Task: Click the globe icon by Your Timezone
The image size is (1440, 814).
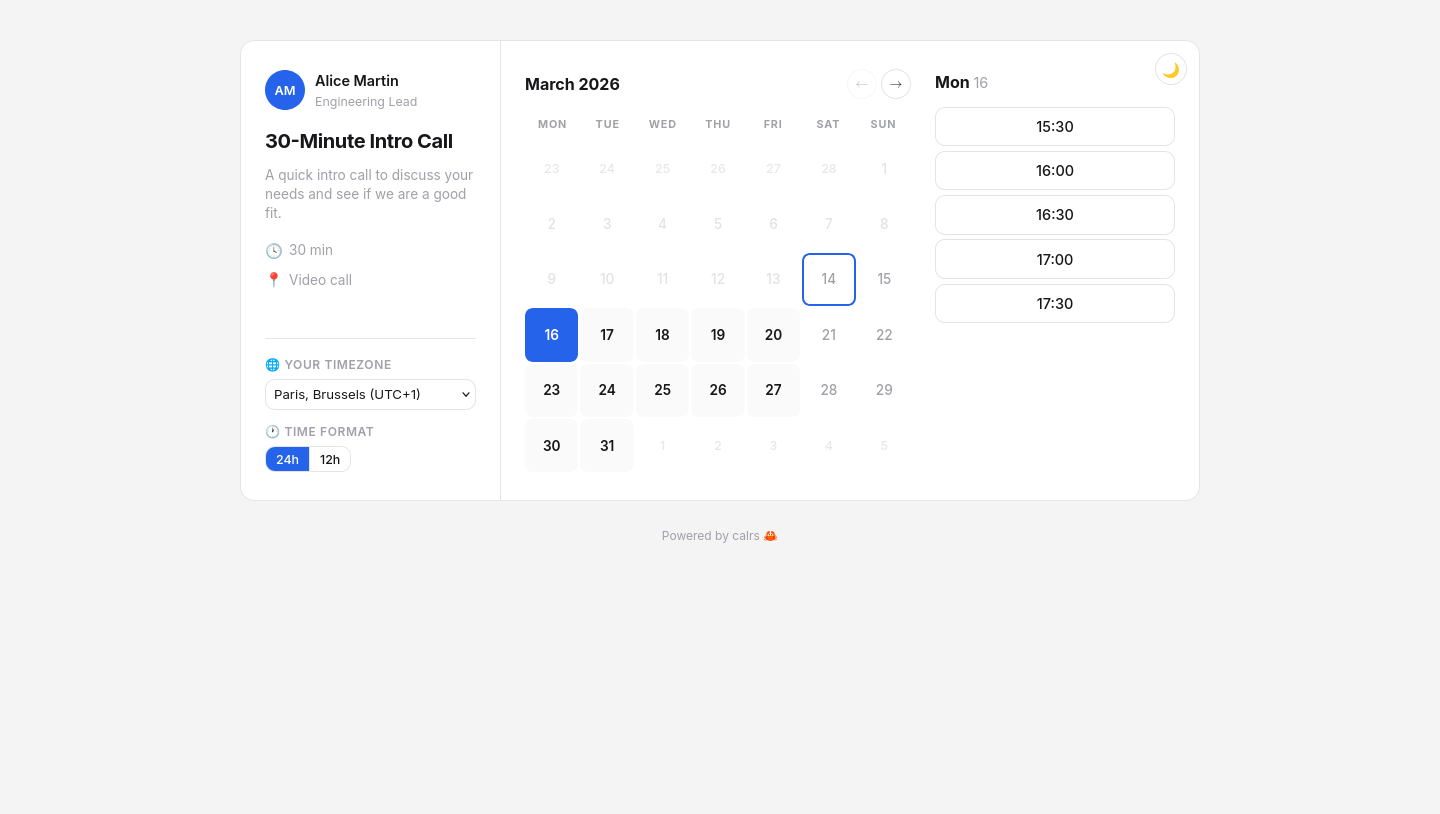Action: (273, 365)
